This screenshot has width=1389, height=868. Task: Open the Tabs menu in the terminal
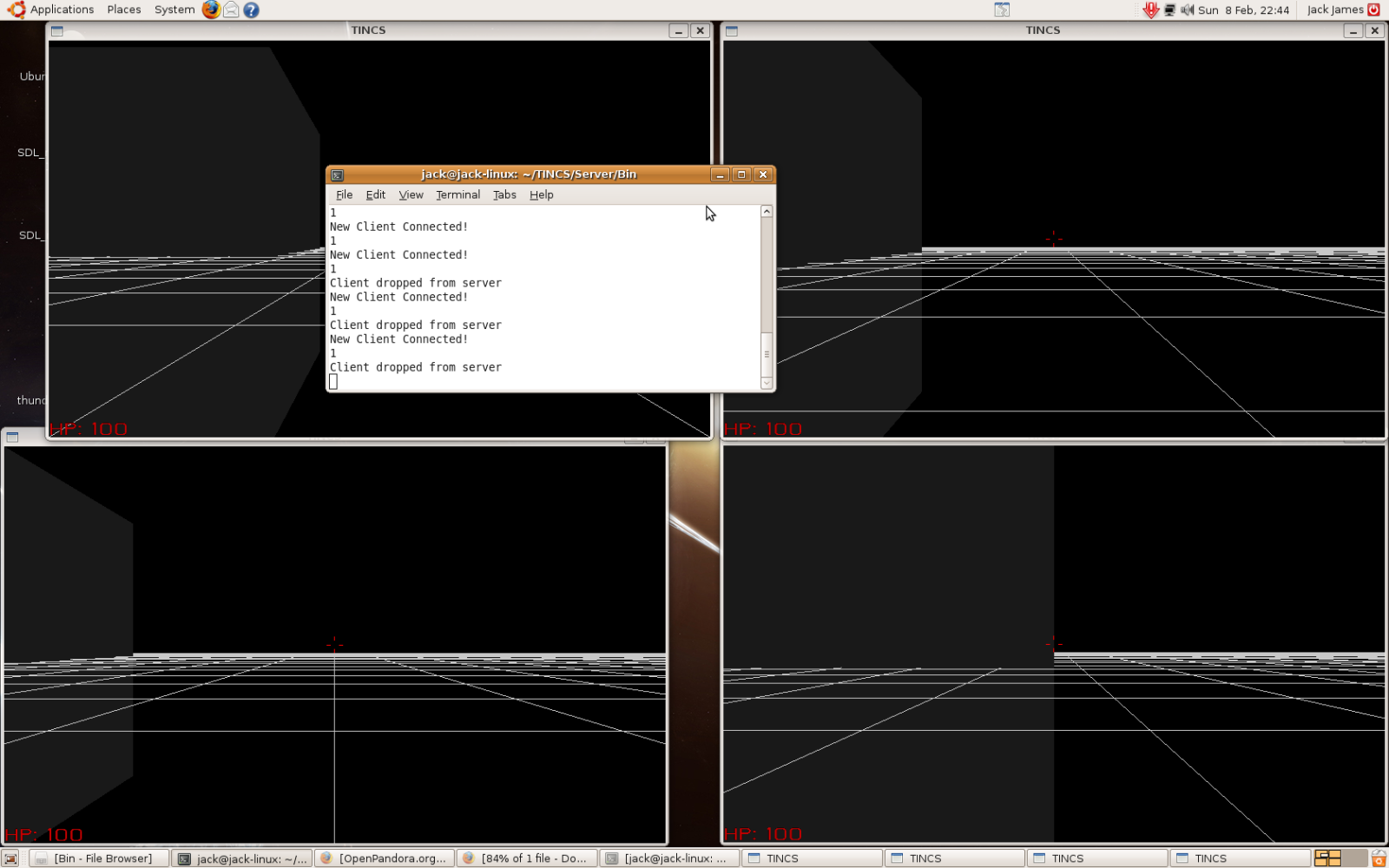(x=504, y=194)
